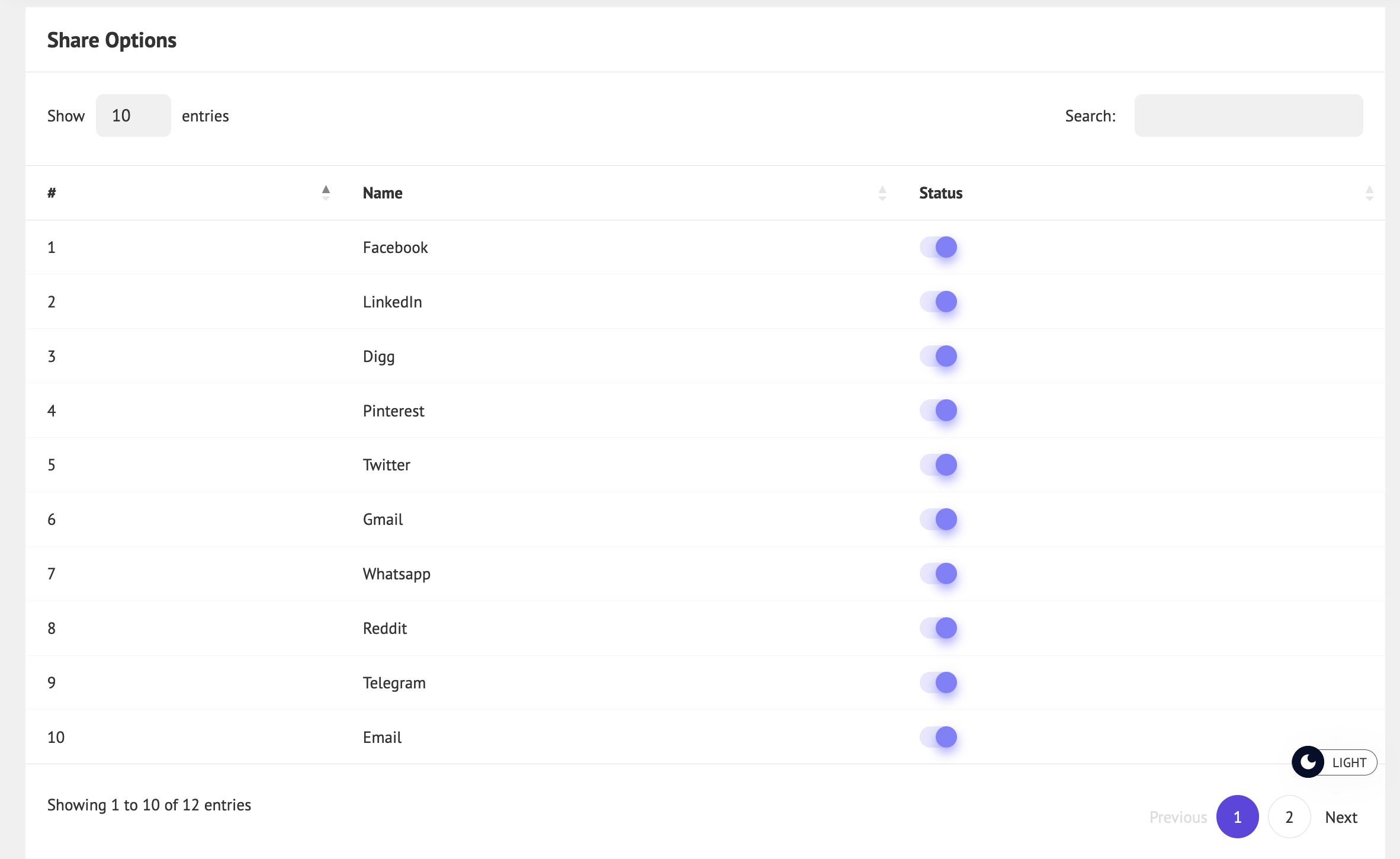Click the sort arrows on the Name column
Viewport: 1400px width, 859px height.
[x=882, y=193]
